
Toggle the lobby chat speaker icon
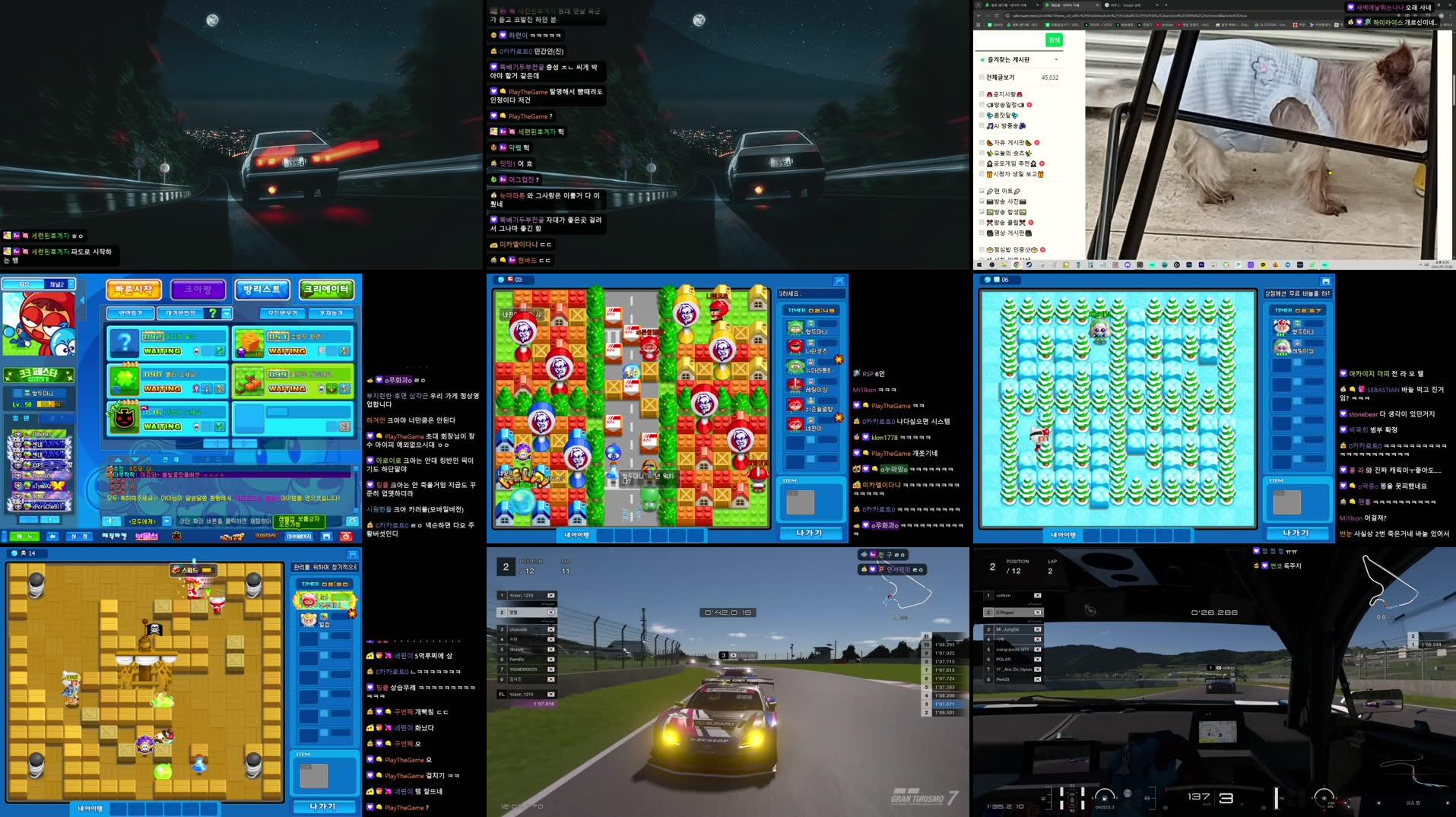(x=111, y=521)
